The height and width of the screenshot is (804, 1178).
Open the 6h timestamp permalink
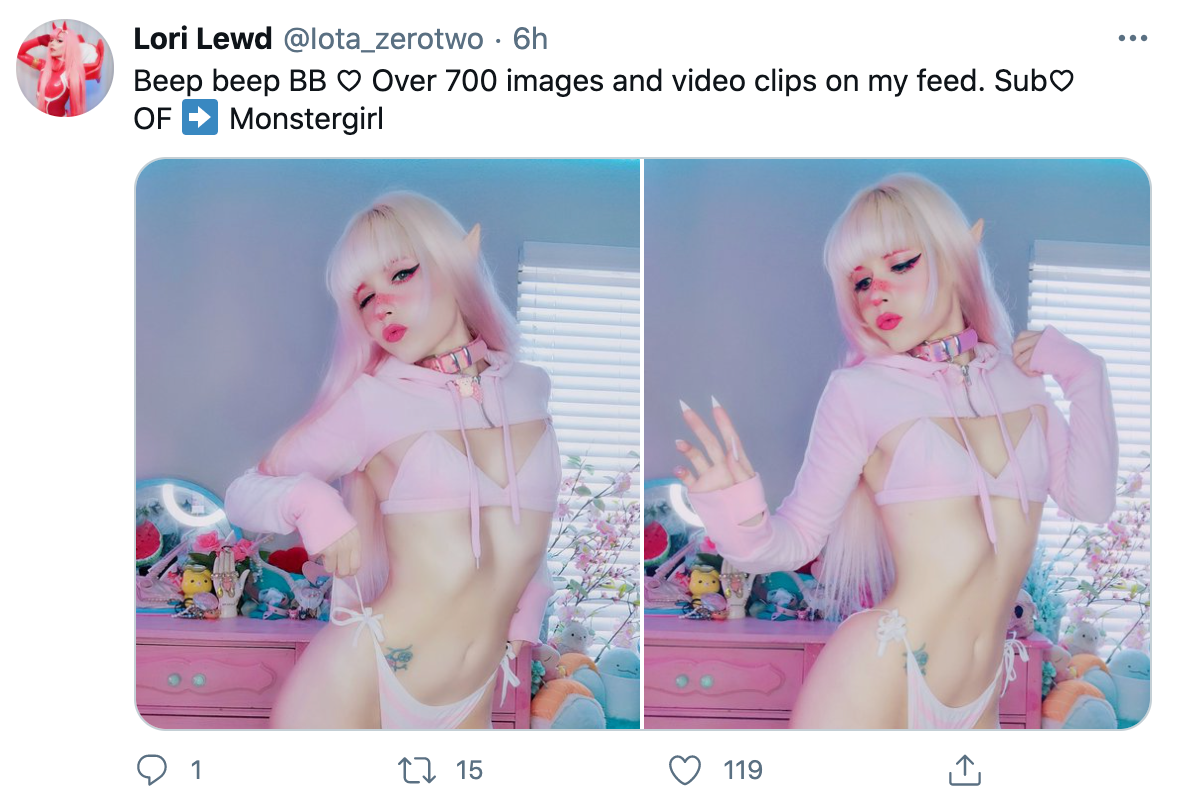coord(530,39)
